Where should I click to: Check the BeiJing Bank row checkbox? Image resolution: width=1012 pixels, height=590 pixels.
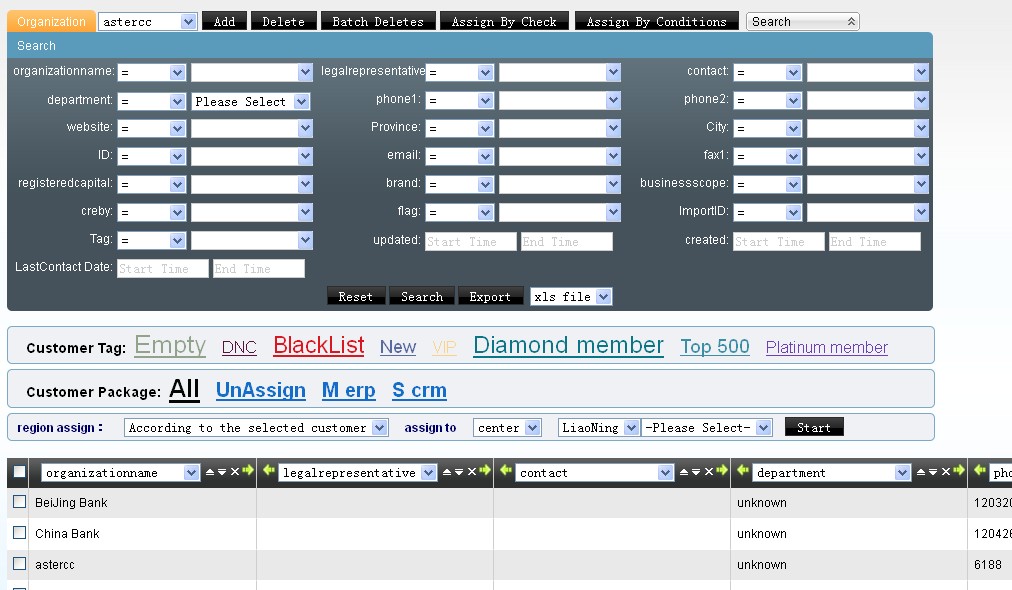point(19,502)
